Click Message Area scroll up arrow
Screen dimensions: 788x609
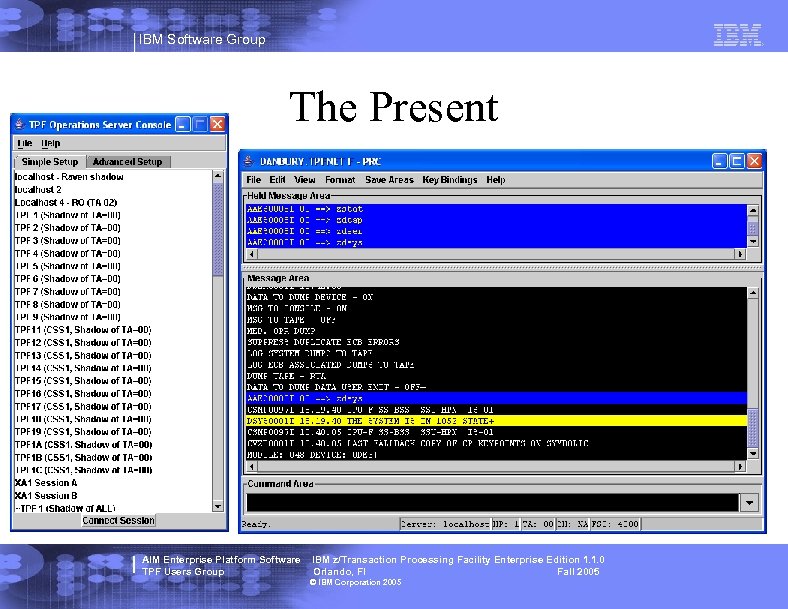coord(752,293)
